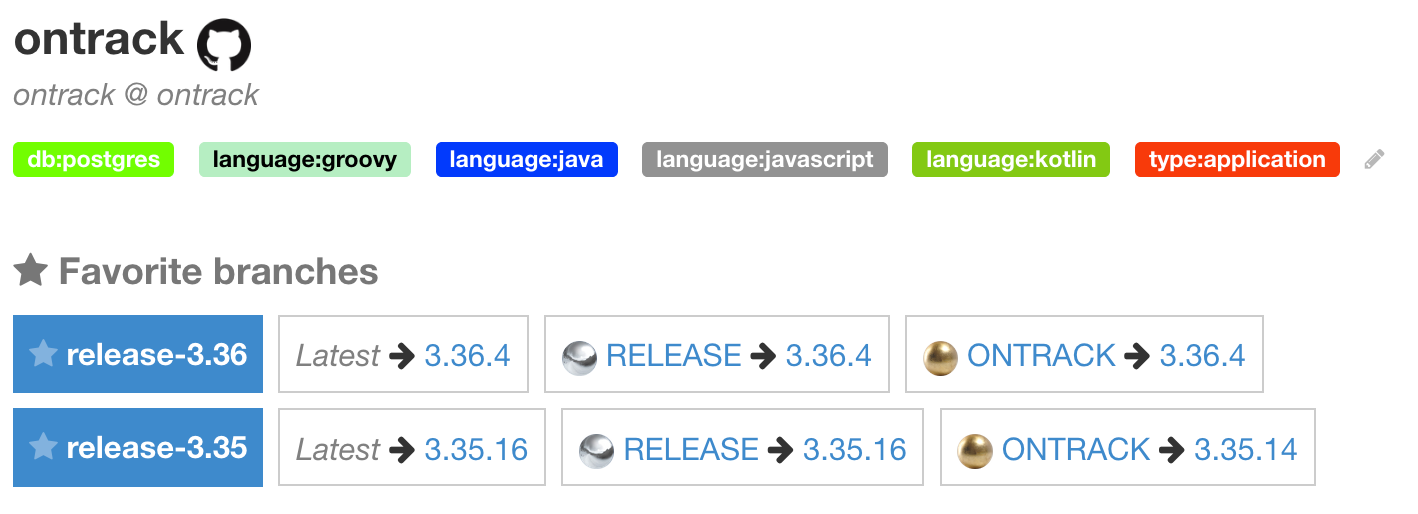Open ONTRACK promoted build 3.35.14
Image resolution: width=1418 pixels, height=514 pixels.
click(1245, 450)
